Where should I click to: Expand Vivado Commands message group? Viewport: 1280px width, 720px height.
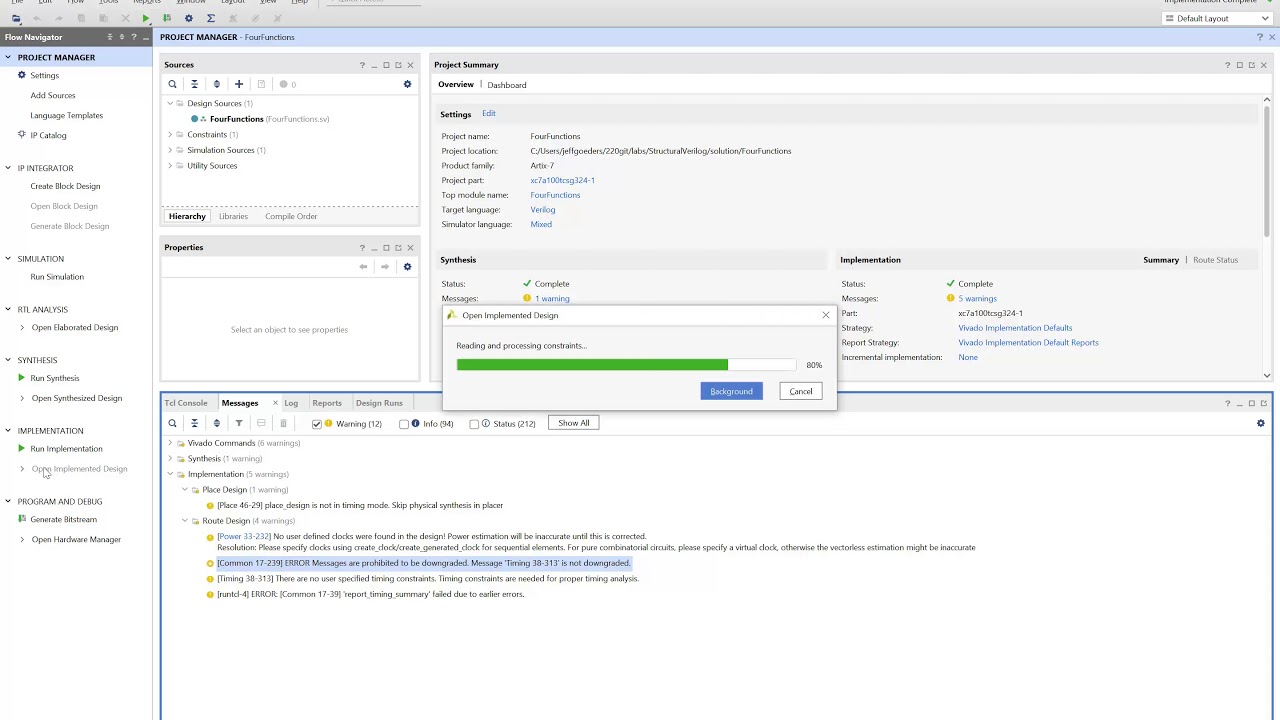click(170, 443)
